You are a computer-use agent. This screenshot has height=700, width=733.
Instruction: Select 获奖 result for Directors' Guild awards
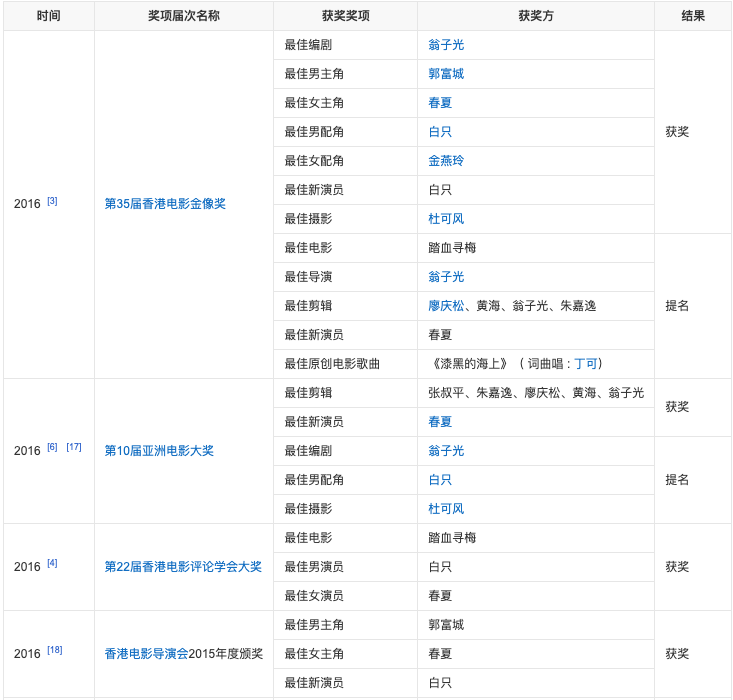pyautogui.click(x=693, y=654)
